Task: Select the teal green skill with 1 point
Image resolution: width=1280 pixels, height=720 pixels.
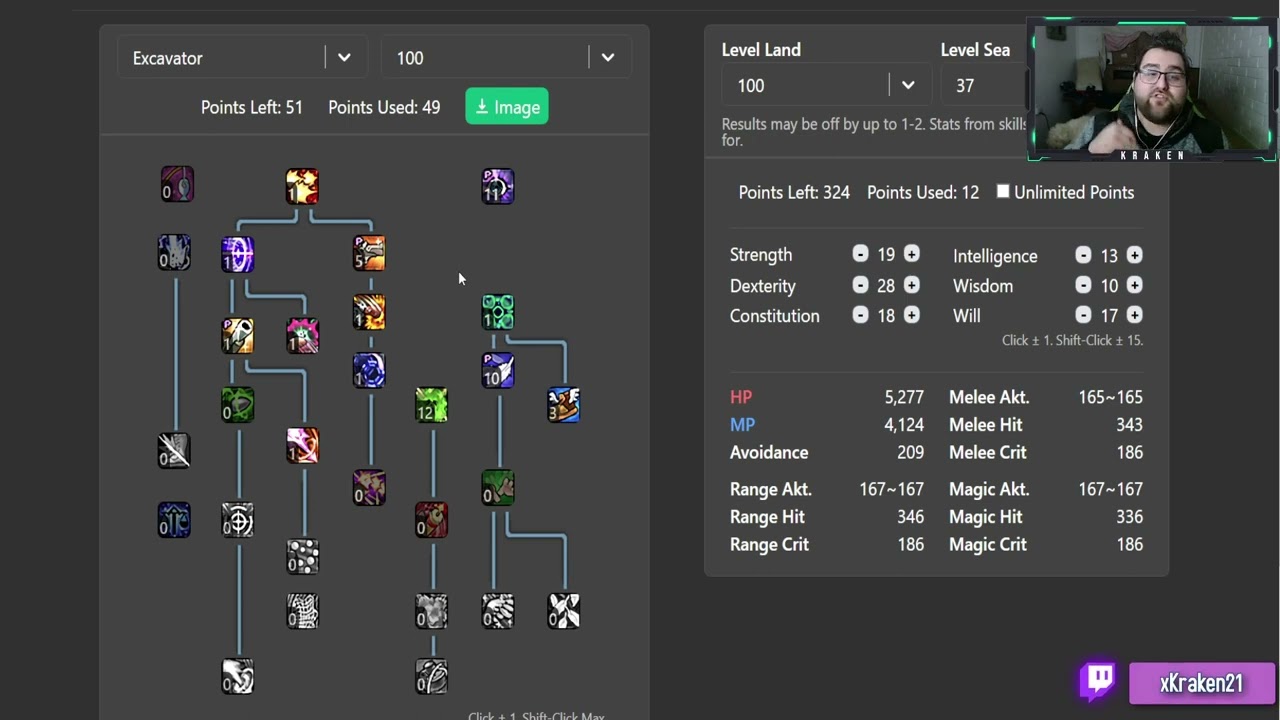Action: (x=497, y=312)
